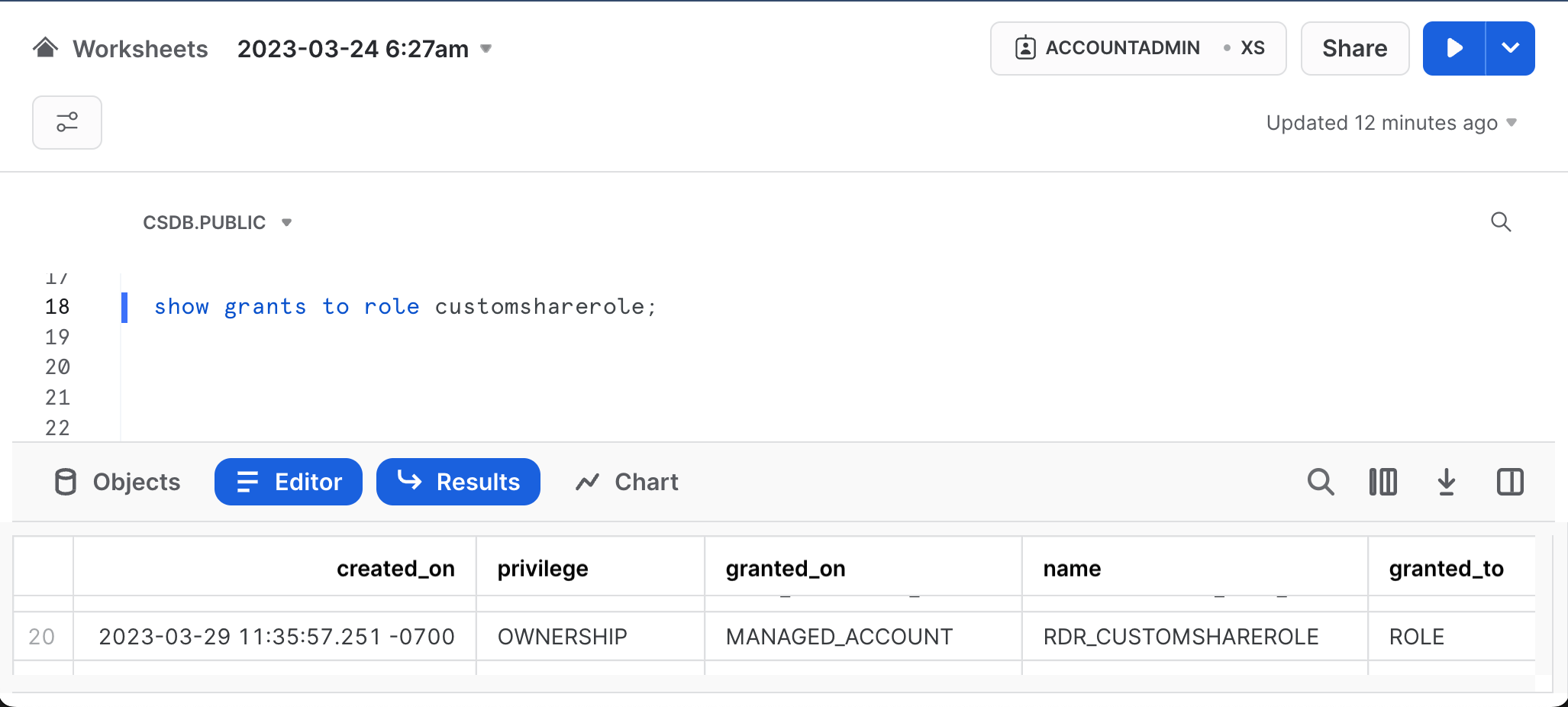Expand the run options dropdown arrow
Screen dimensions: 1568x707
tap(1510, 48)
